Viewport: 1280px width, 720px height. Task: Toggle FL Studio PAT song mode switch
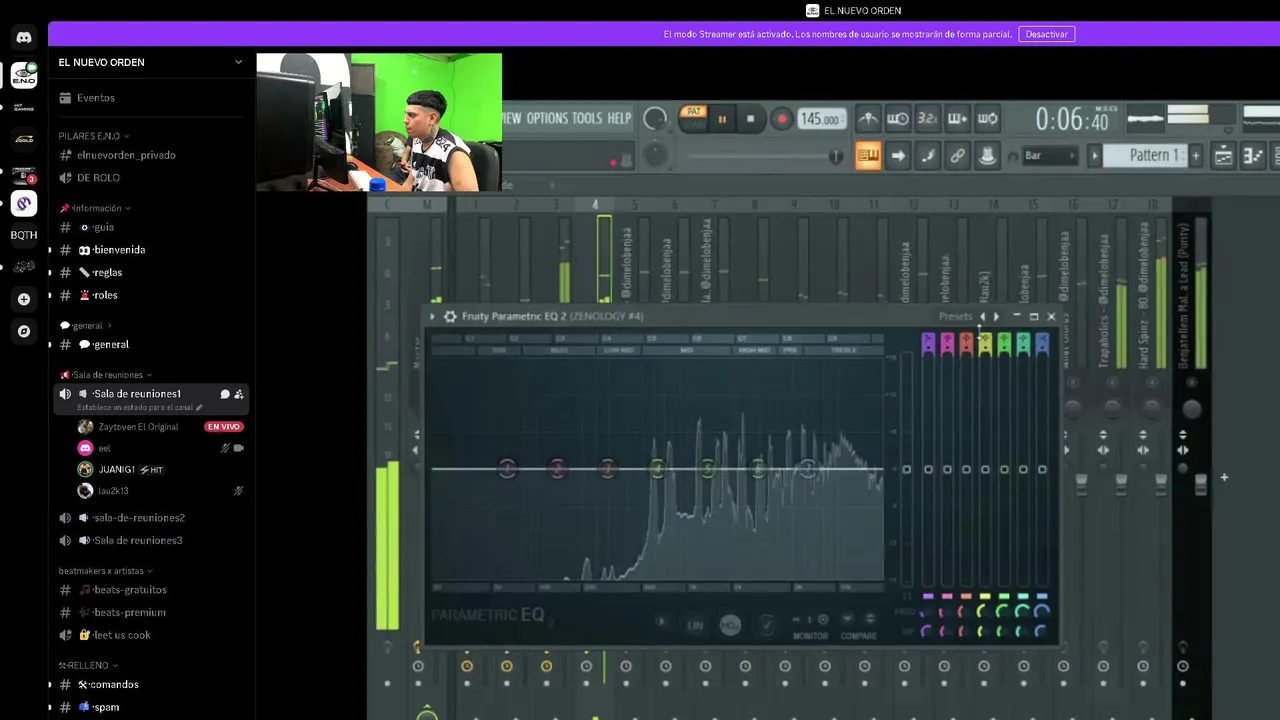tap(693, 118)
